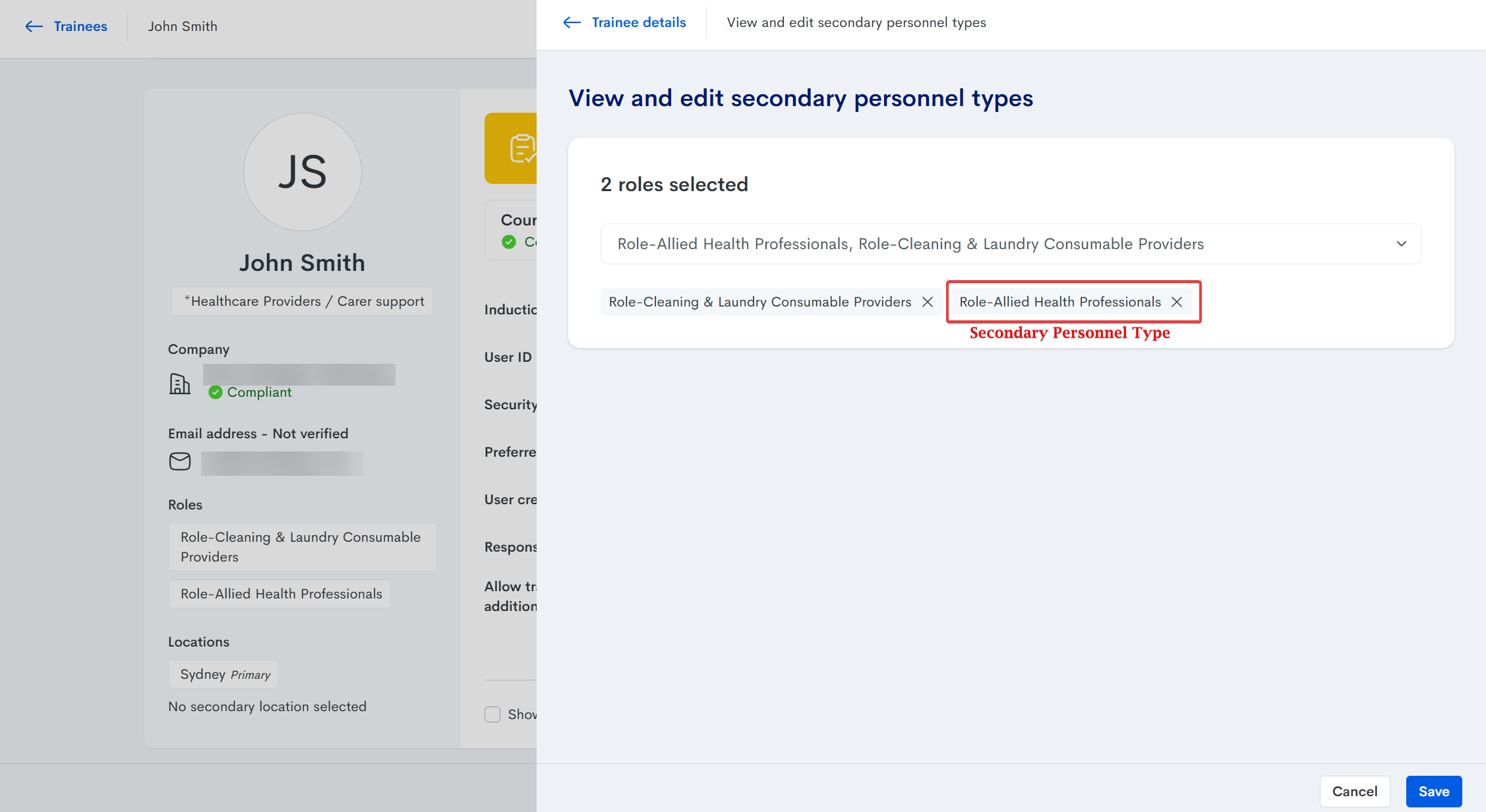Screen dimensions: 1486x812
Task: Save the secondary personnel types
Action: (x=1433, y=792)
